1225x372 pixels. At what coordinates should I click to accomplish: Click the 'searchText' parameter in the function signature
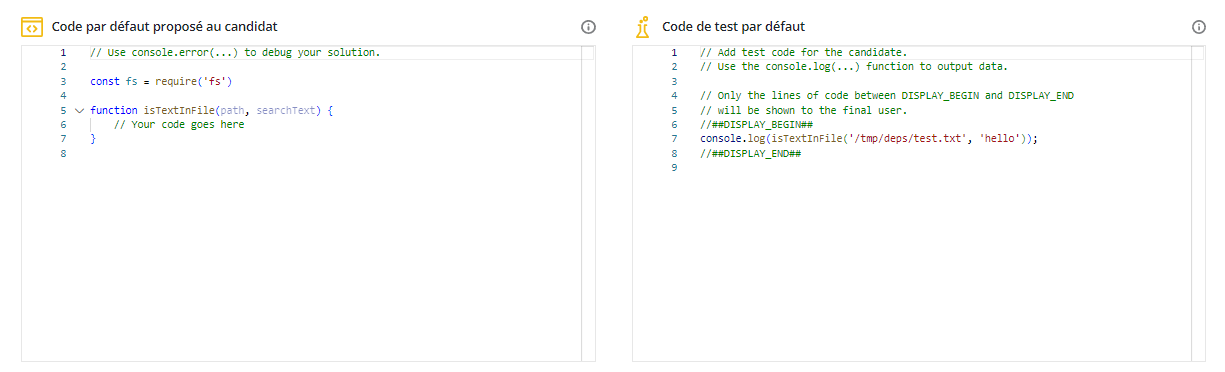tap(286, 110)
